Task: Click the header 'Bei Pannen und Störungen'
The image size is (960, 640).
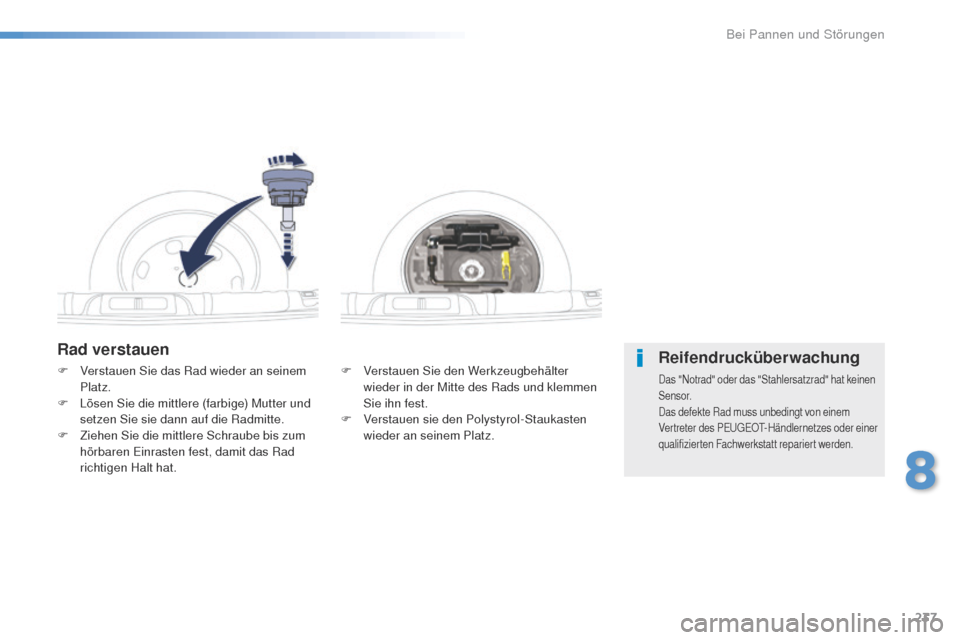Action: coord(805,34)
